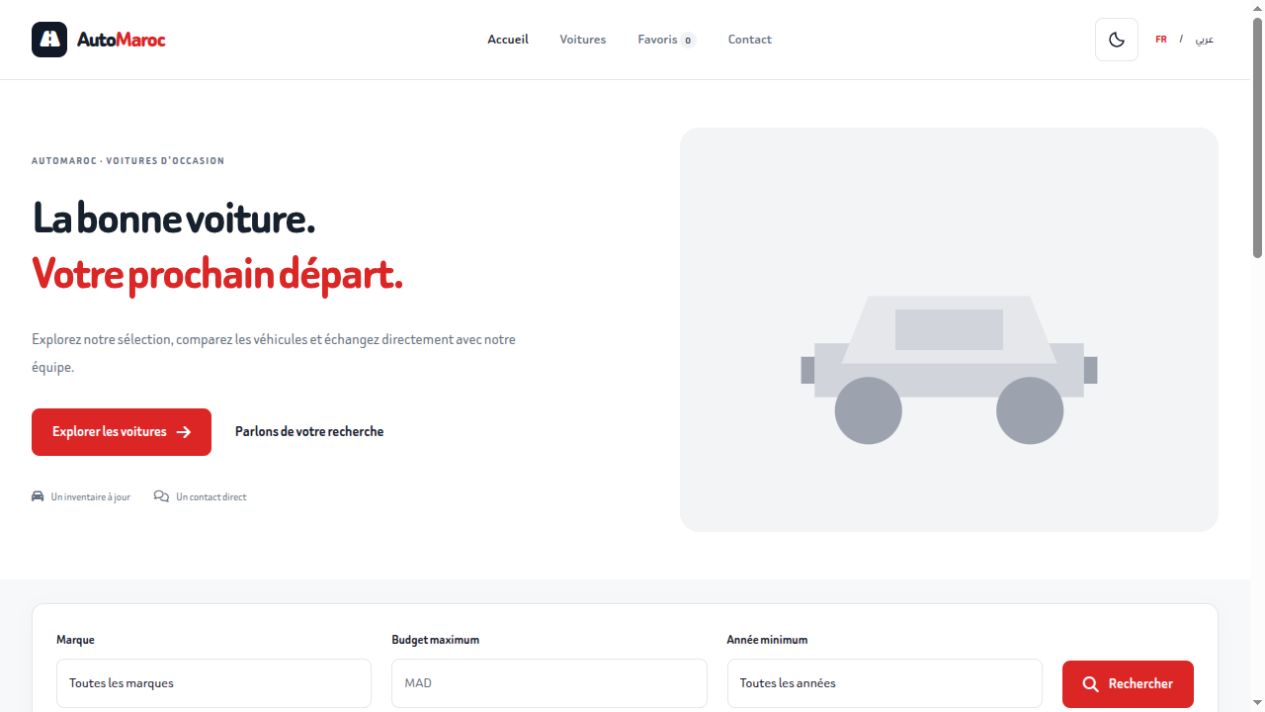Click heading La bonne voiture.

pos(174,218)
